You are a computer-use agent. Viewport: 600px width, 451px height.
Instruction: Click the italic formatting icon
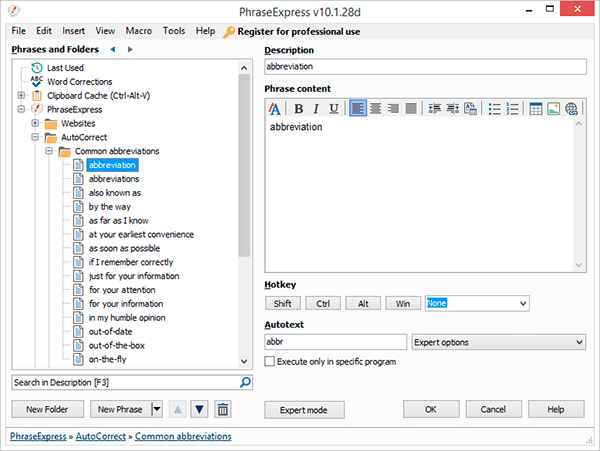315,109
